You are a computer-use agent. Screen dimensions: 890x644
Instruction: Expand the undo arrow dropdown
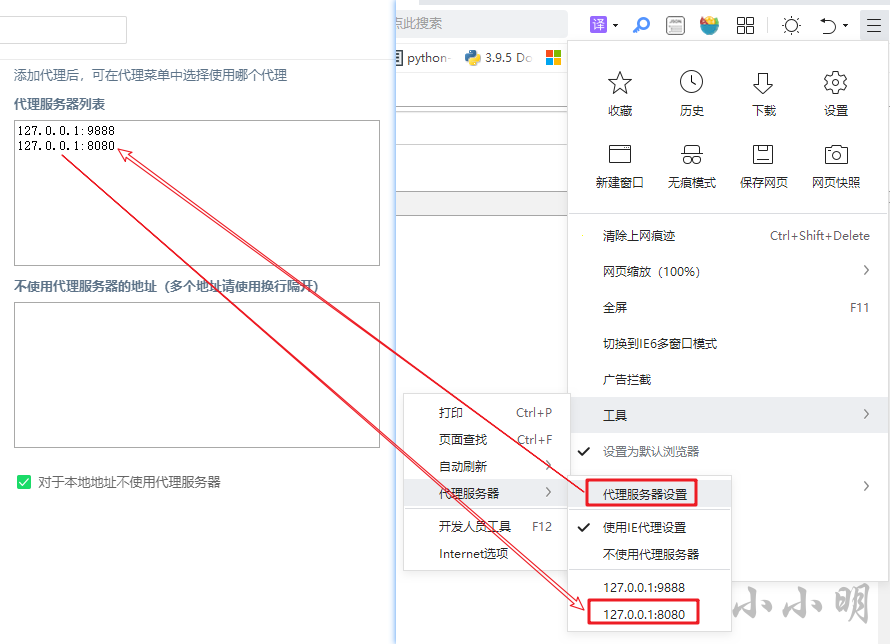845,26
